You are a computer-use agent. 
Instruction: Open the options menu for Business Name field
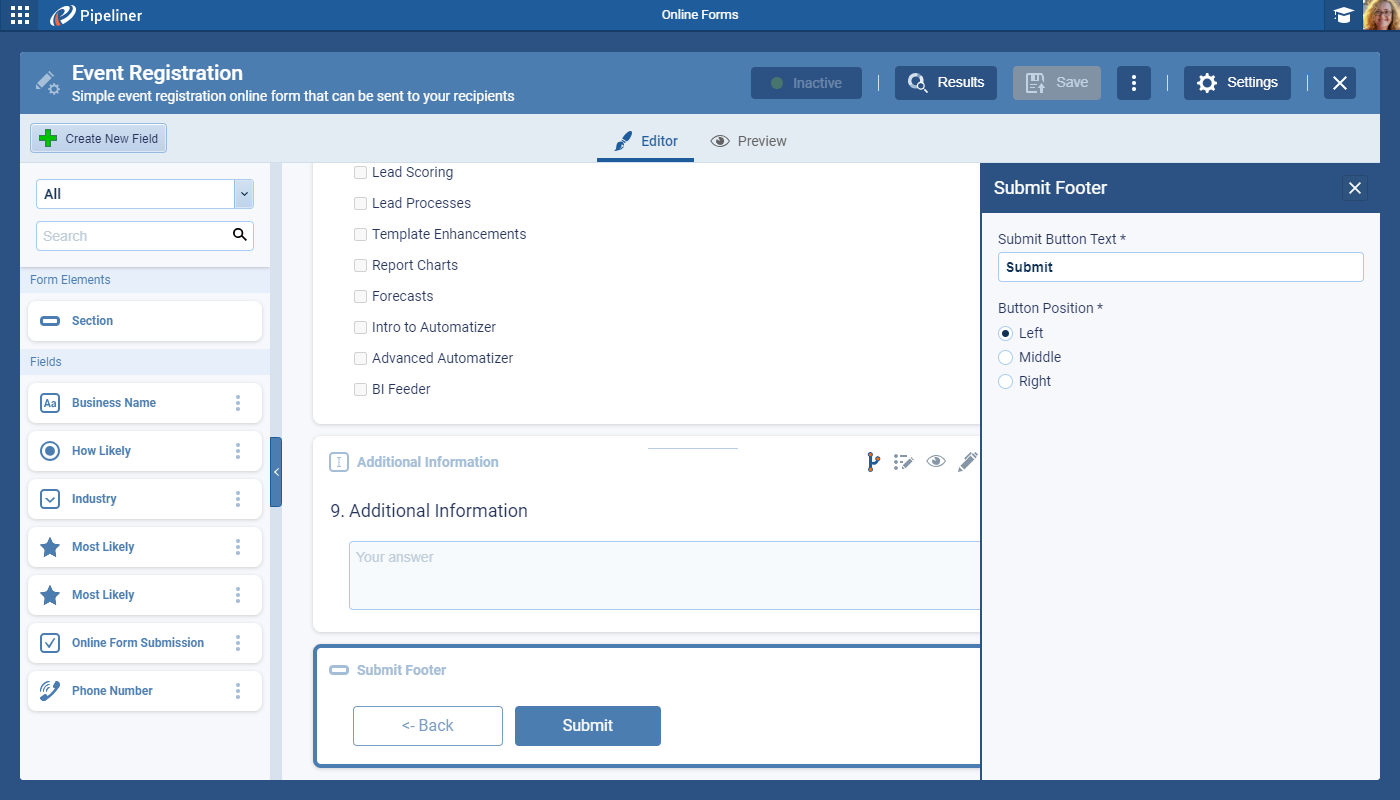238,403
